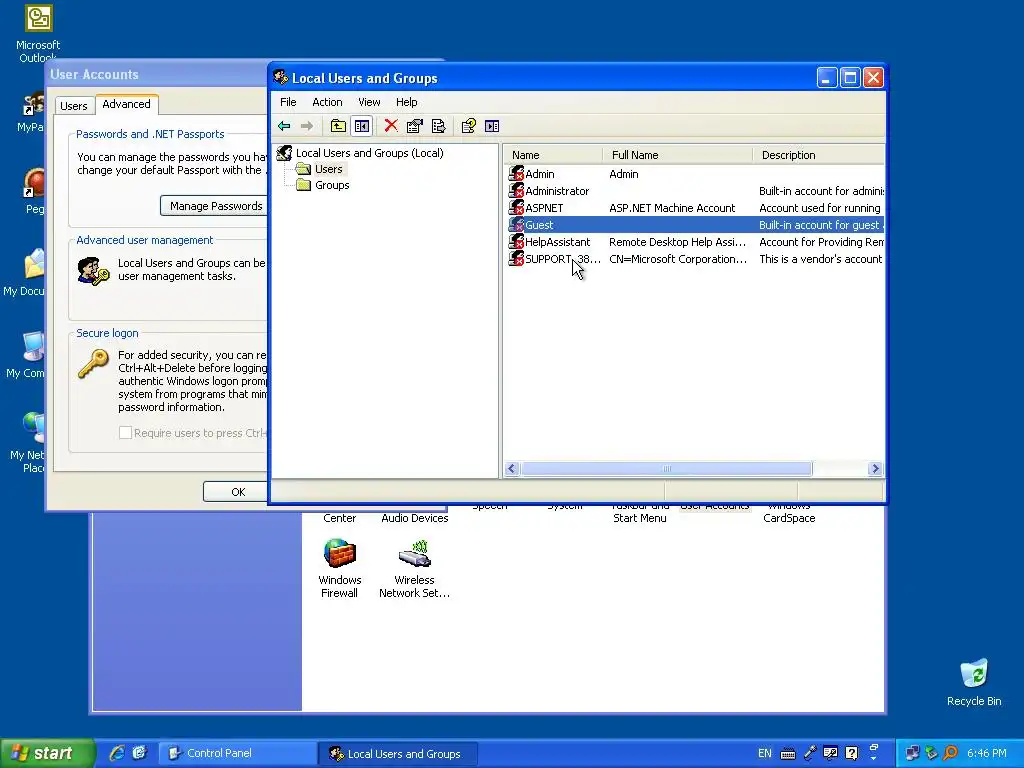
Task: Click the language bar help icon
Action: pos(852,753)
